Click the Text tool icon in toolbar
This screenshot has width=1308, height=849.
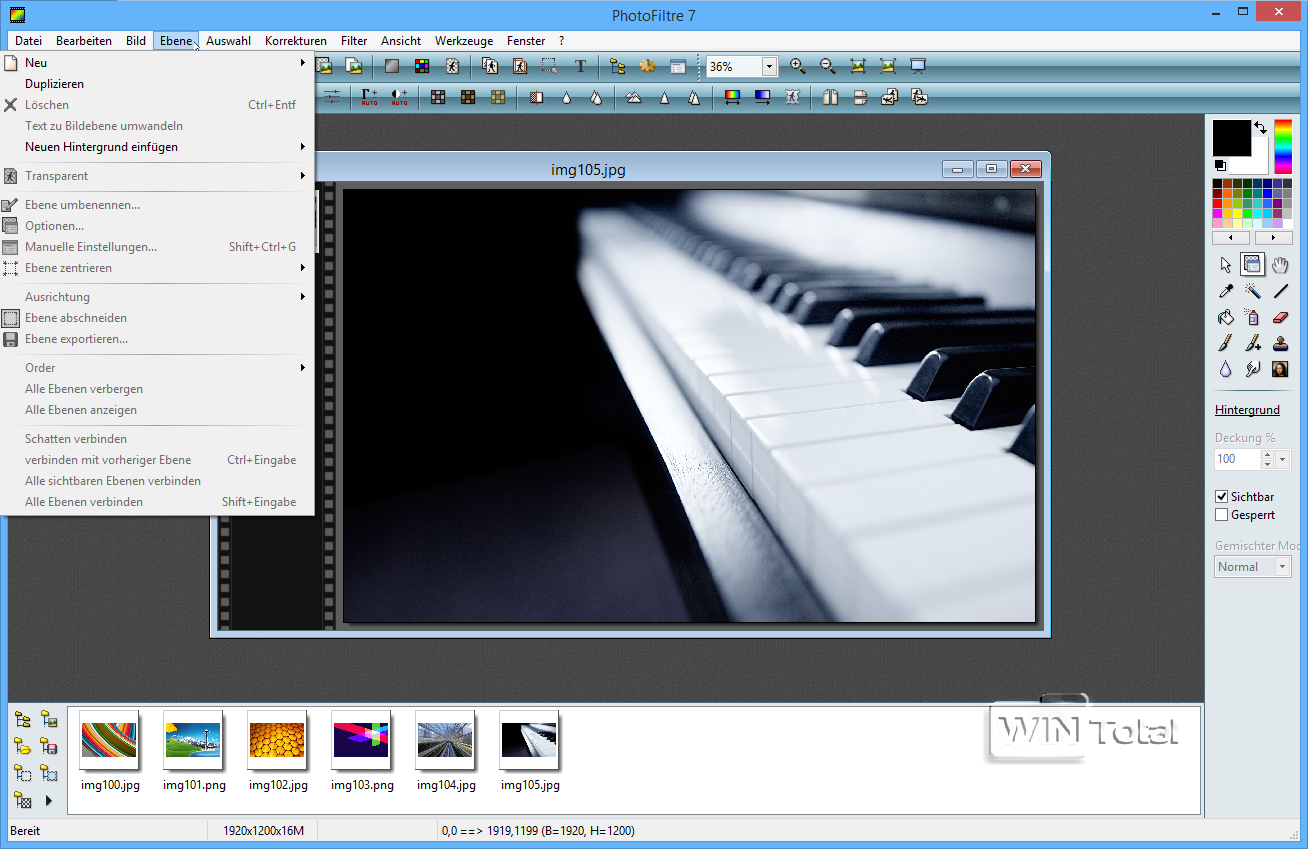[x=580, y=66]
